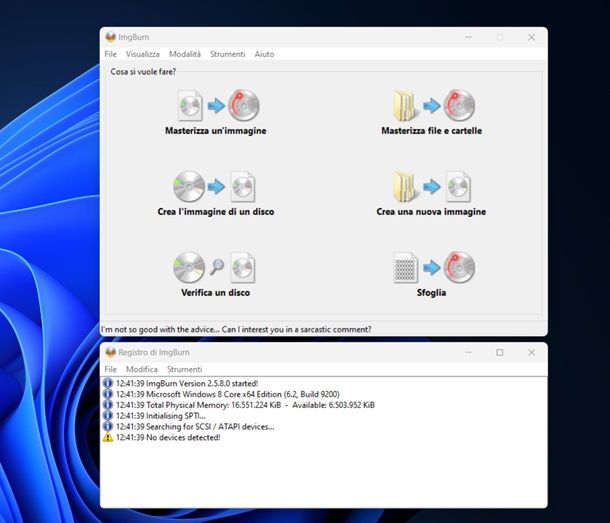Screen dimensions: 610x523
Task: Select log line 'Initialising SPTI...'
Action: pos(161,416)
